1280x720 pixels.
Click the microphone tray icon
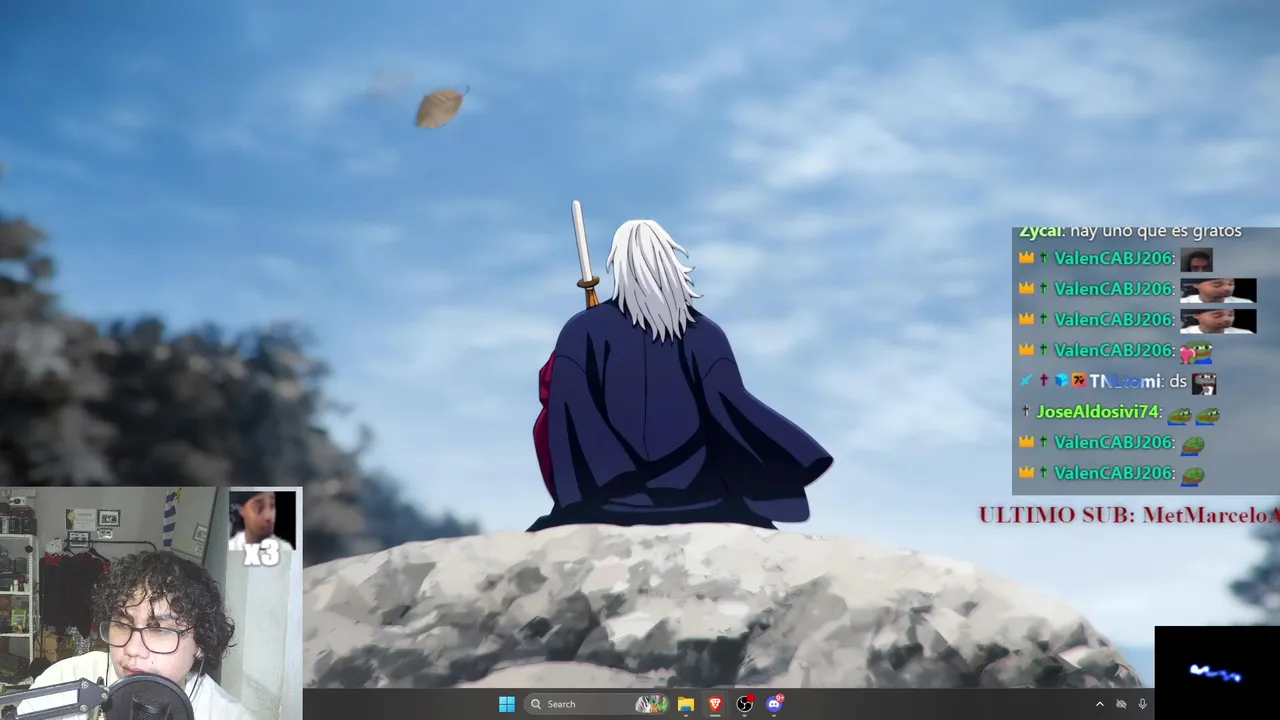pos(1142,704)
